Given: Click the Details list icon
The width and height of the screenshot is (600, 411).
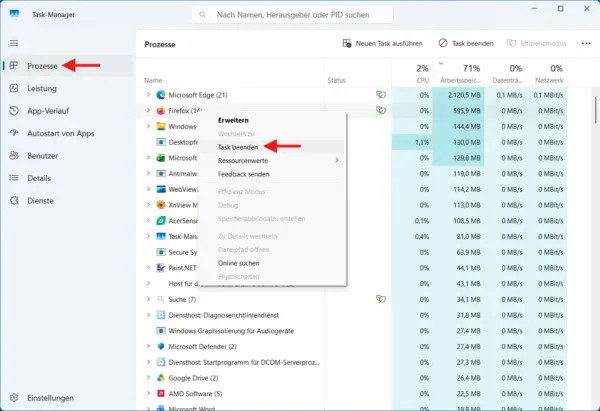Looking at the screenshot, I should (14, 178).
